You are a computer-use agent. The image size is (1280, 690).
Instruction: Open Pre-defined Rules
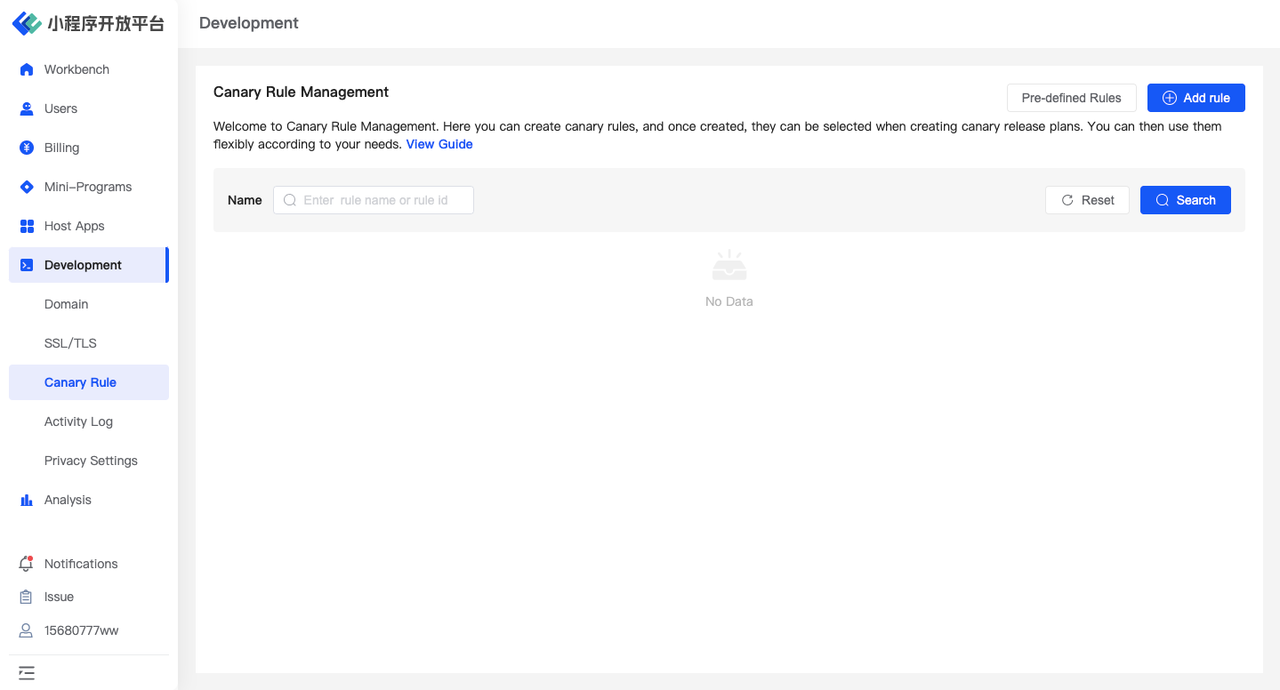(1071, 98)
